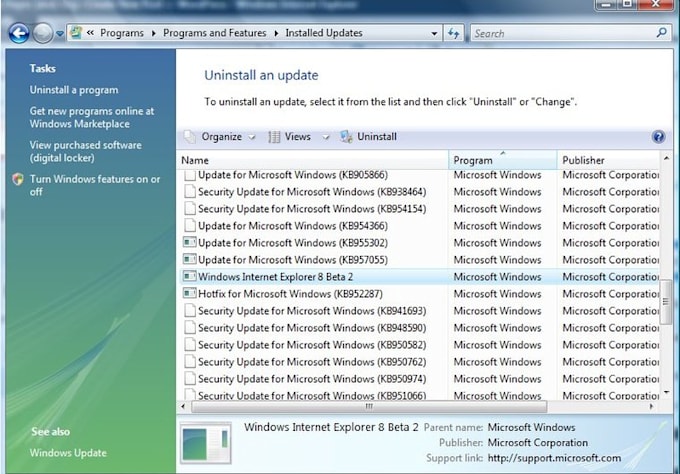Select Security Update for Microsoft Windows (KB938464)
This screenshot has width=680, height=474.
click(x=312, y=192)
